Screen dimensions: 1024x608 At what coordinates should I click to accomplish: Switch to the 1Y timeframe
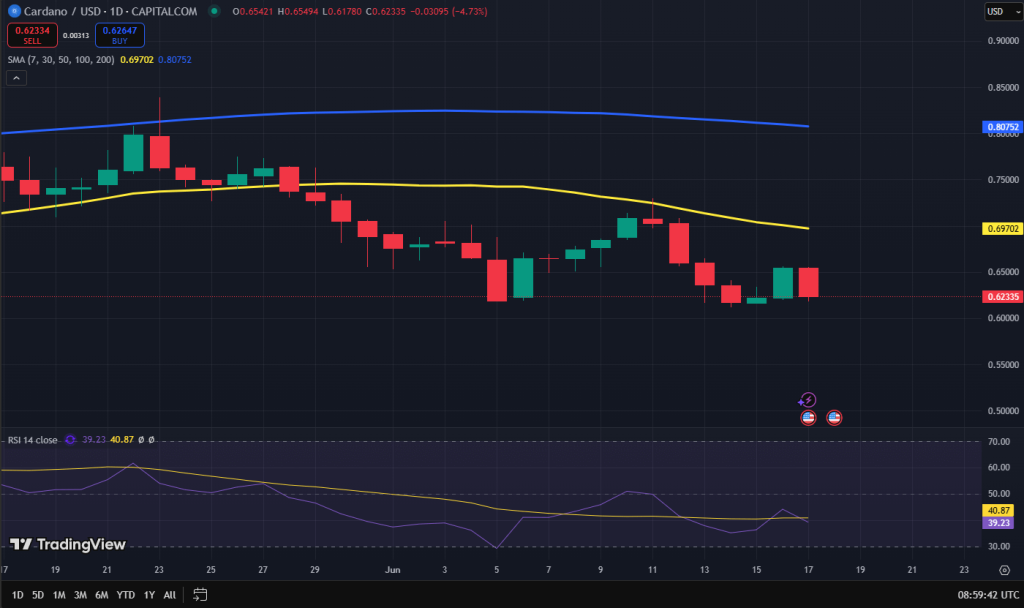[x=147, y=594]
